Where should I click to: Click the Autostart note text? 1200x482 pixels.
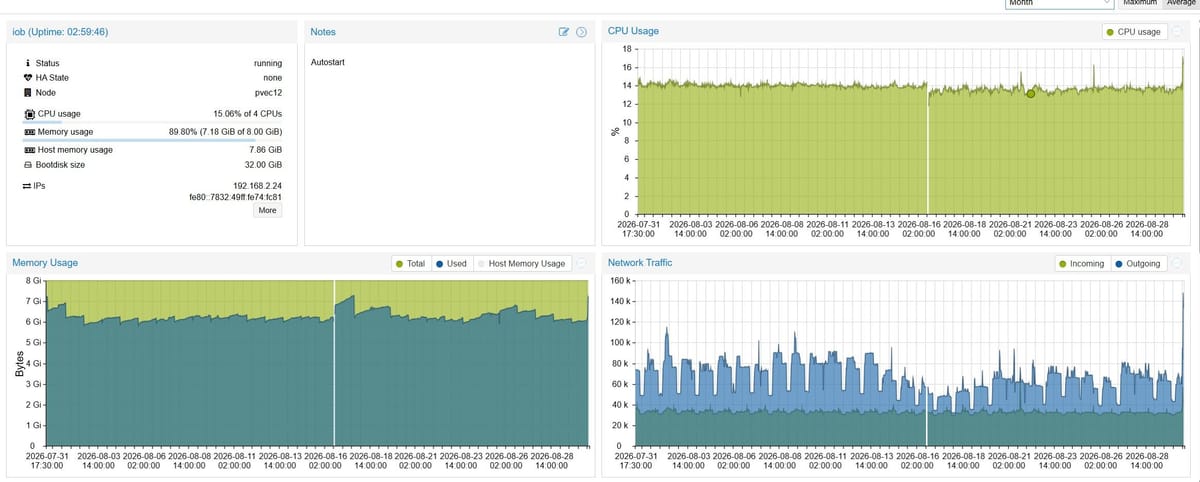click(x=328, y=63)
